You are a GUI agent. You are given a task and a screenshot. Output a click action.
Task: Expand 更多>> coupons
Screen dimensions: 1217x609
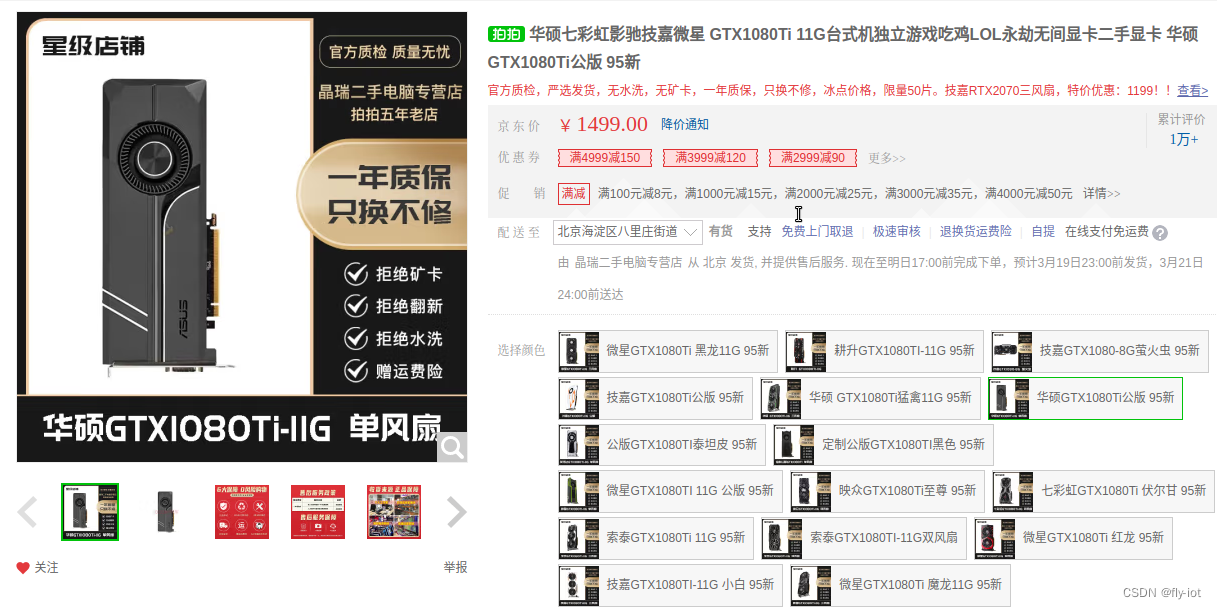(x=887, y=158)
